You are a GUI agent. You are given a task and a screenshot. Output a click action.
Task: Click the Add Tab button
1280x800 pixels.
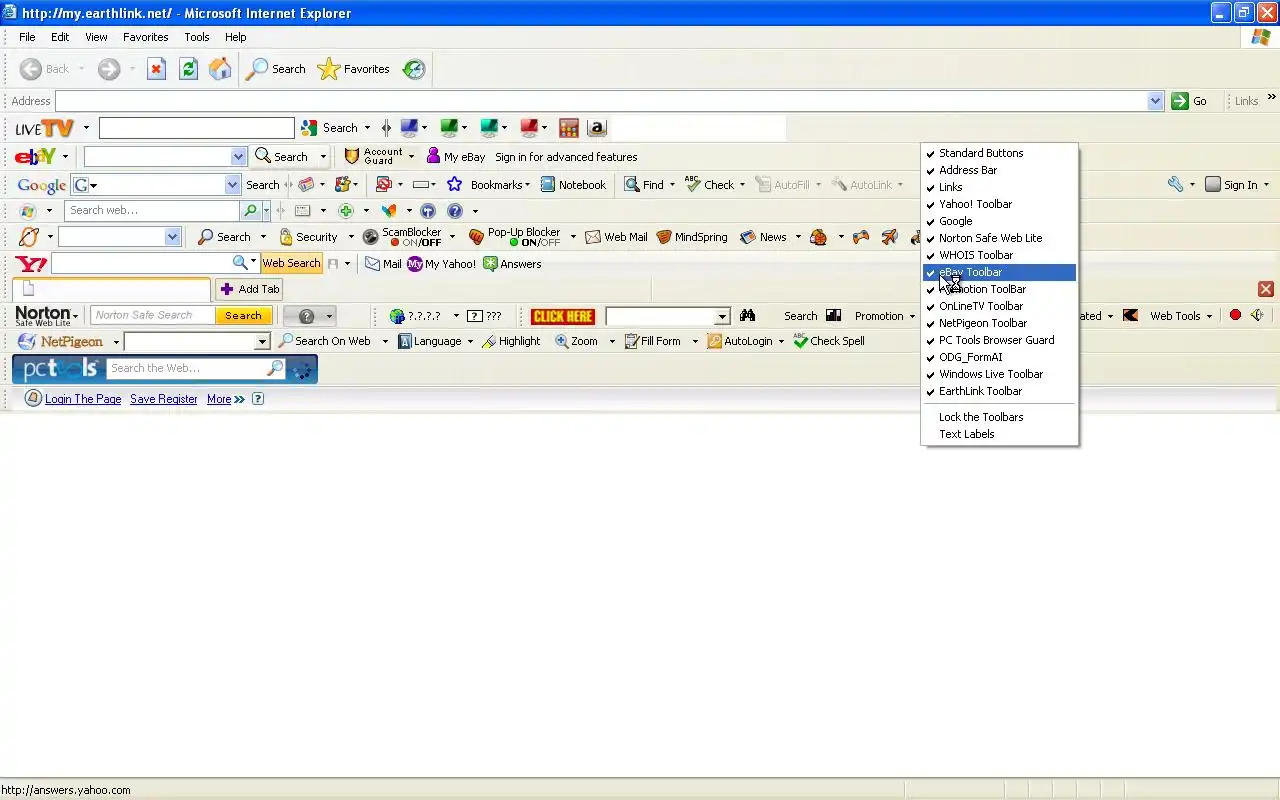coord(250,289)
